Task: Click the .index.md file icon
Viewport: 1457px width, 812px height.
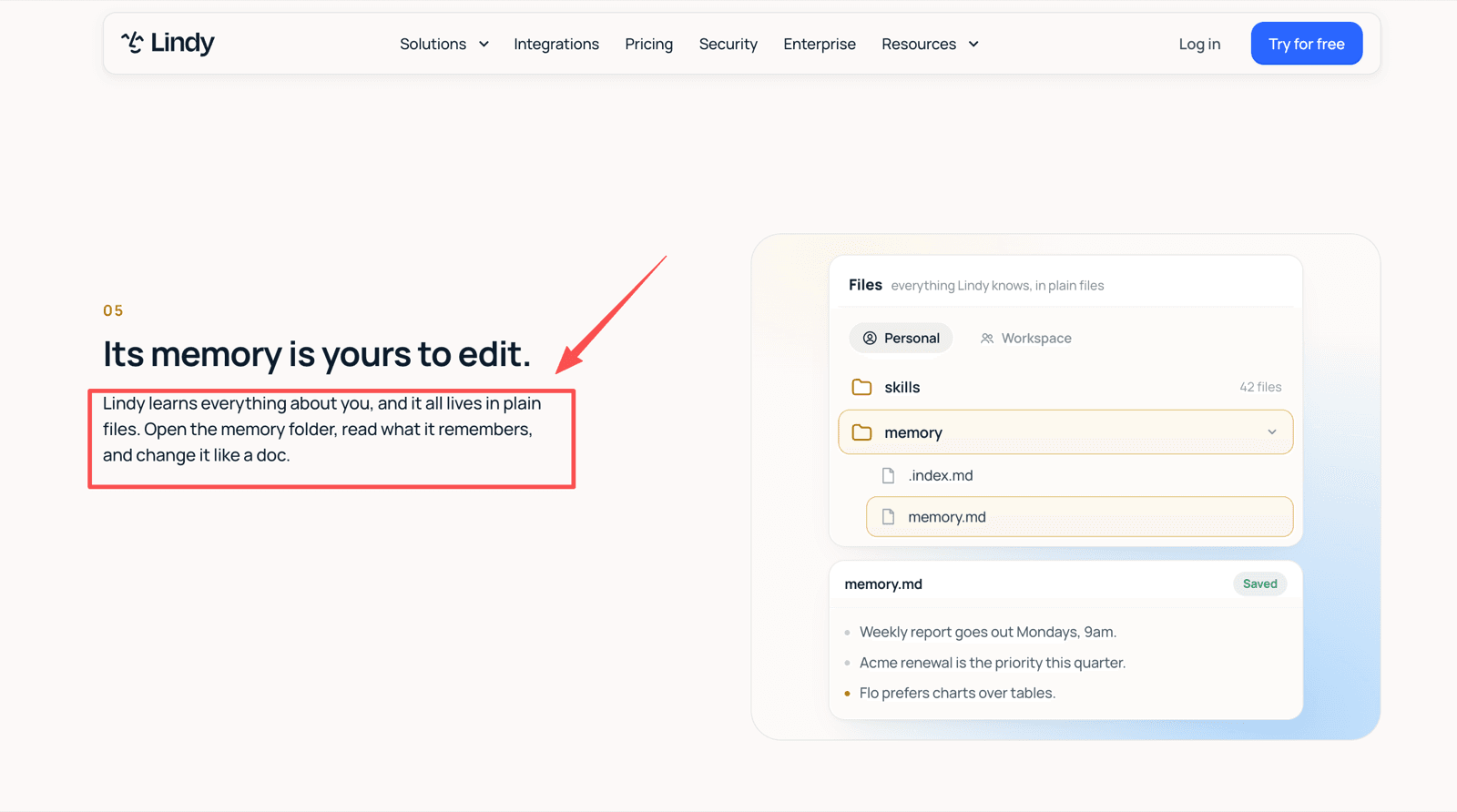Action: click(x=888, y=475)
